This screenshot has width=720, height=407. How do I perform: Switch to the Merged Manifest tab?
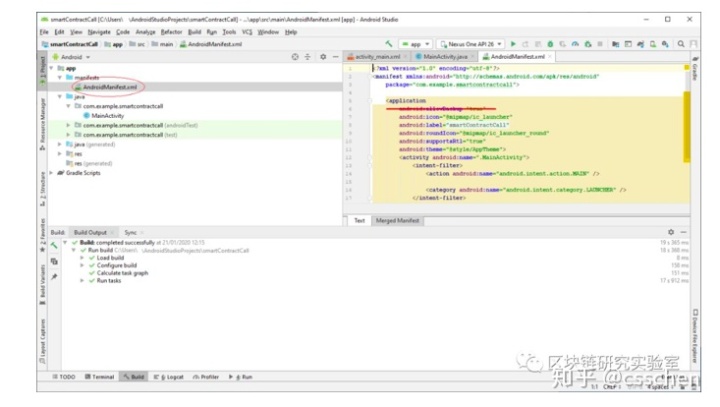click(x=398, y=220)
